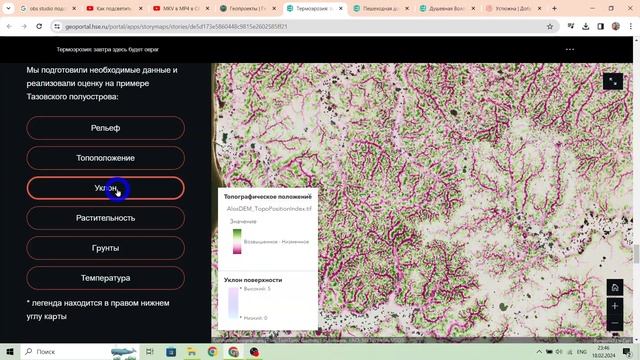Open the notification center
Image resolution: width=640 pixels, height=360 pixels.
click(627, 351)
